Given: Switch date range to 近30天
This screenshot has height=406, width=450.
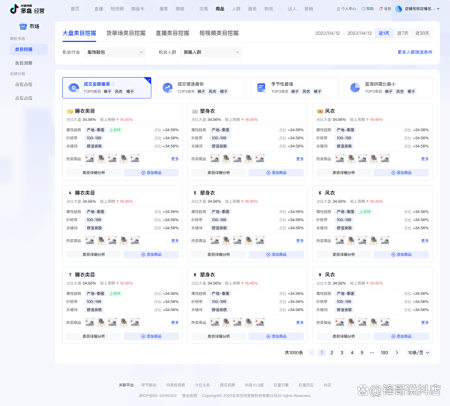Looking at the screenshot, I should tap(422, 33).
